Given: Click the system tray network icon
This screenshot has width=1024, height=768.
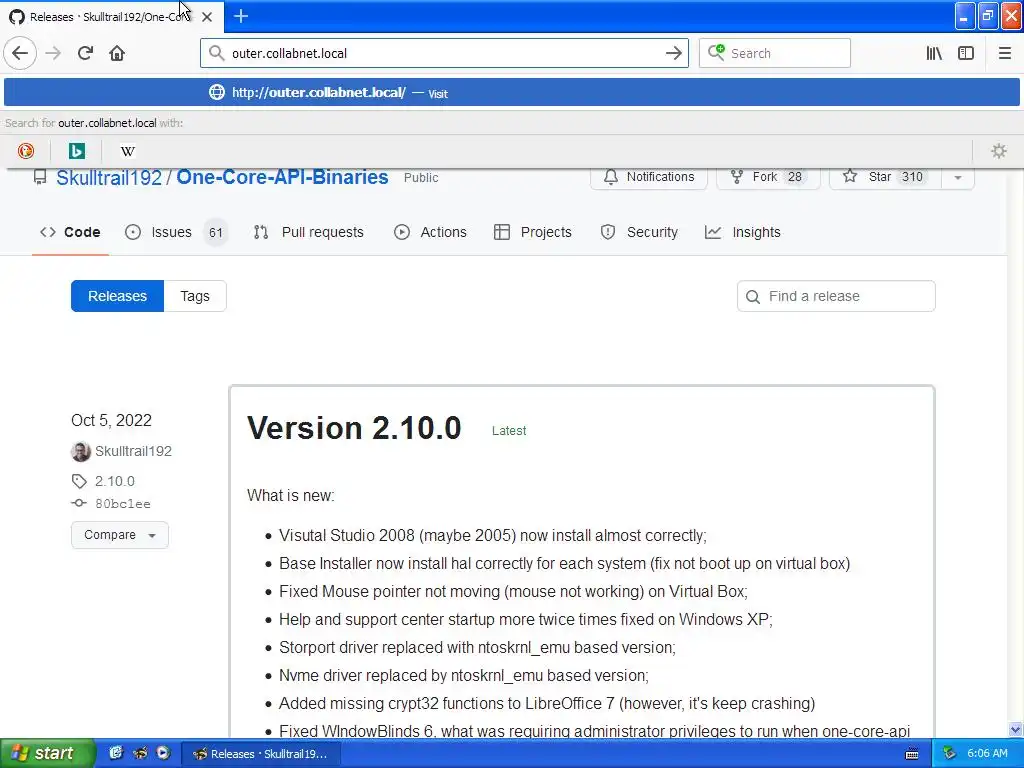Looking at the screenshot, I should coord(950,754).
